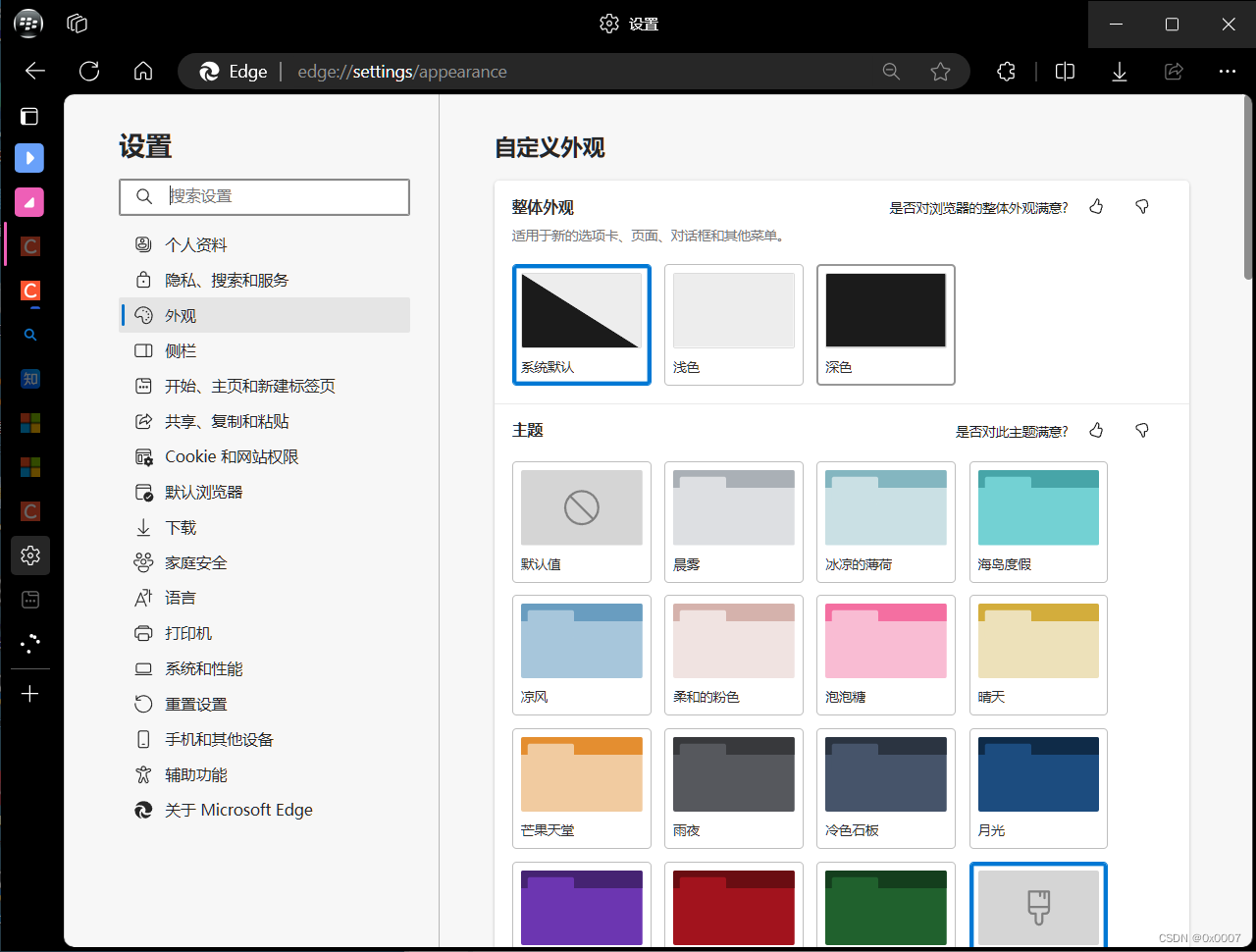
Task: Select the 系统默认 appearance option
Action: pos(582,325)
